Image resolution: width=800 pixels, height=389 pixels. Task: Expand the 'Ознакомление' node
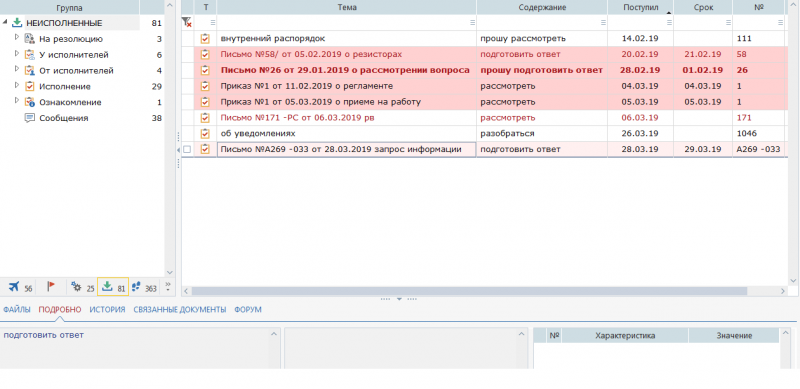(x=17, y=101)
